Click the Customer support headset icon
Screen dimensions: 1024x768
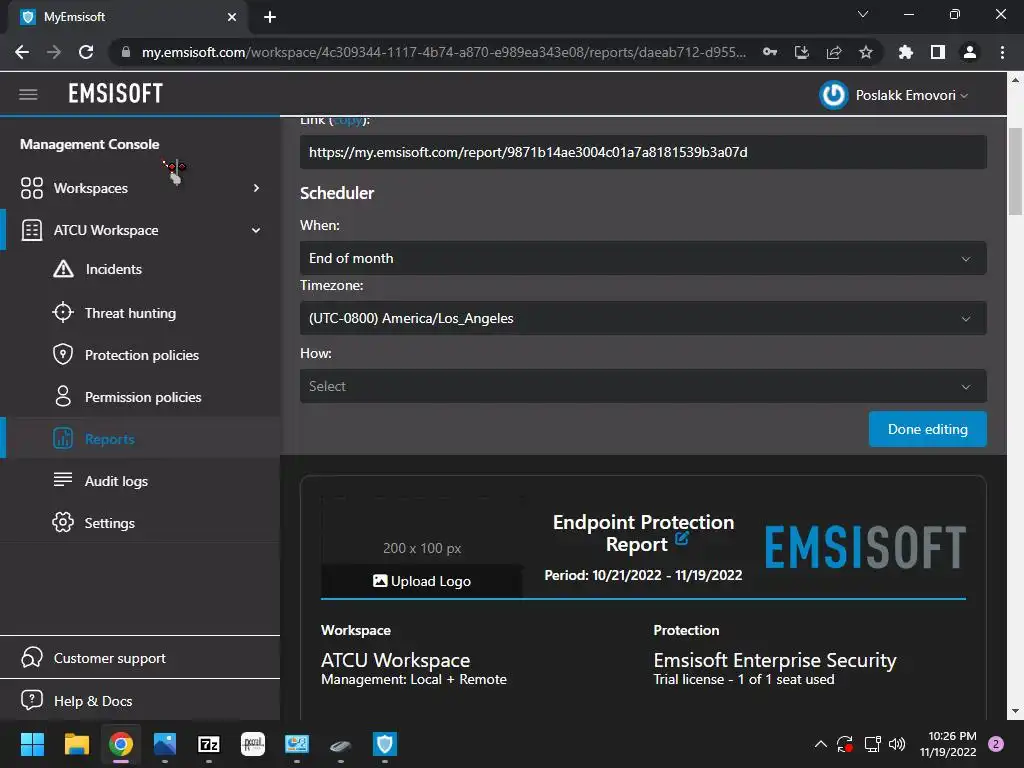click(x=32, y=657)
